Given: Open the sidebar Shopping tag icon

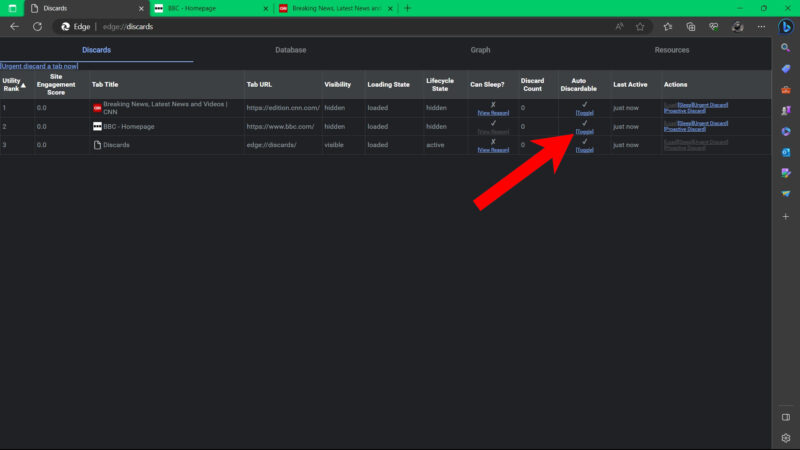Looking at the screenshot, I should point(786,69).
